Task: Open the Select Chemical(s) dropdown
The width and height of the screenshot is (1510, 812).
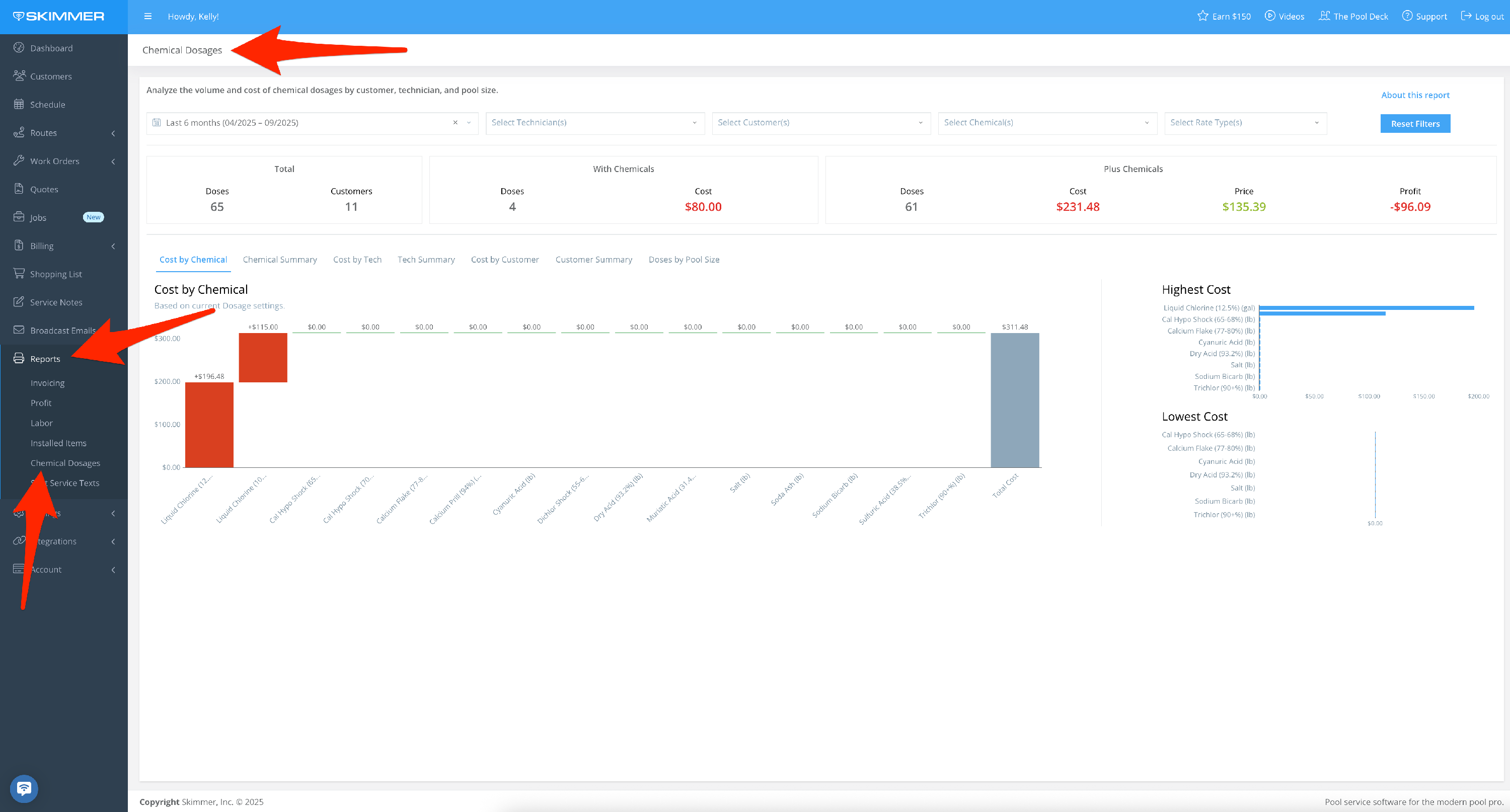Action: (x=1047, y=122)
